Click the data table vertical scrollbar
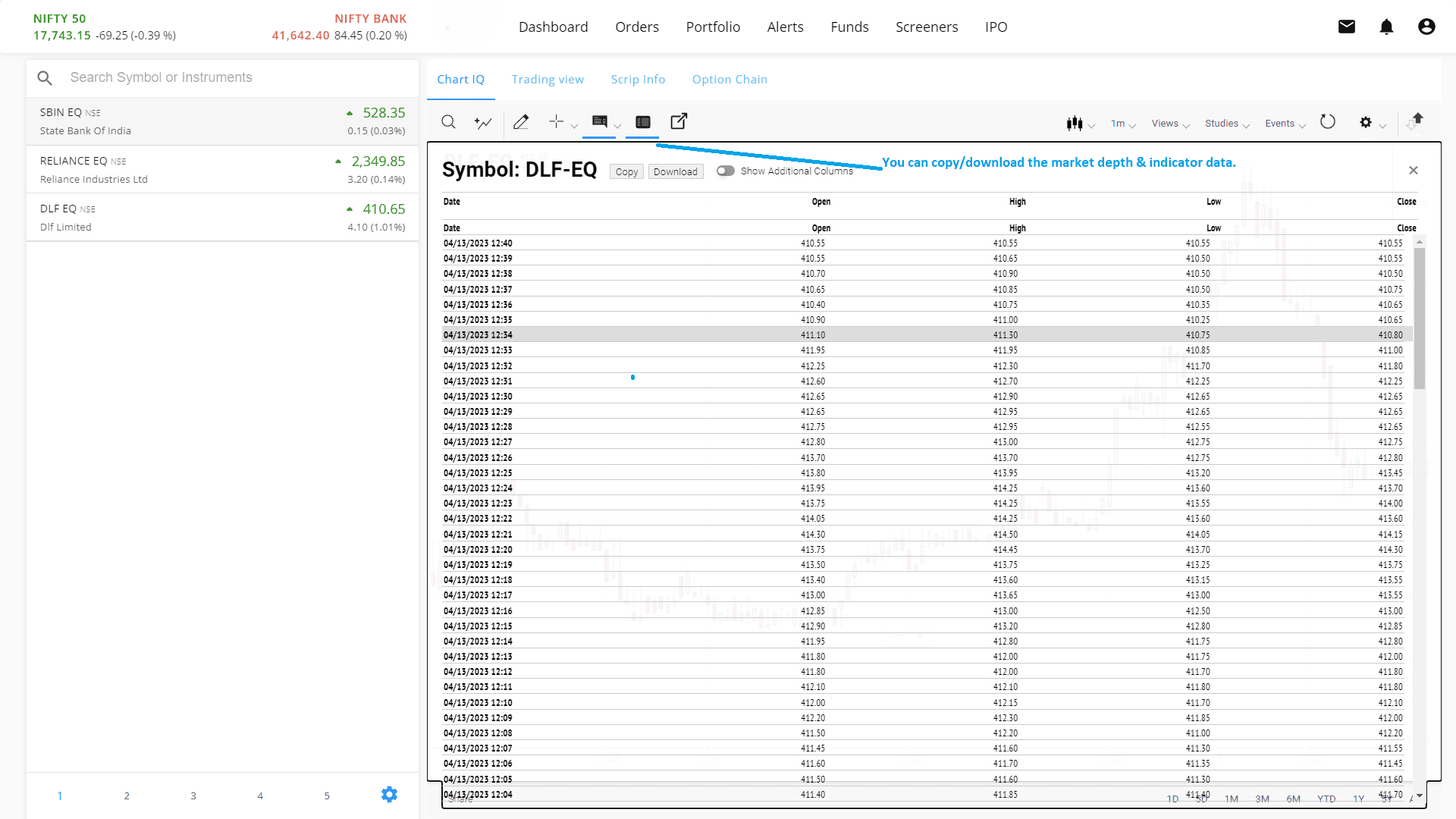 tap(1420, 318)
